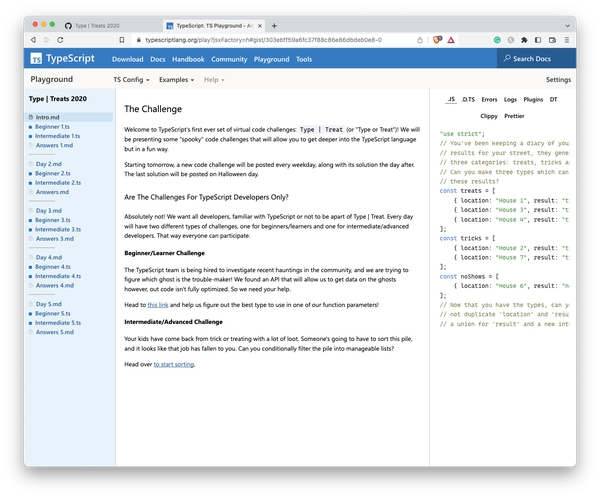Open the Examples dropdown menu
The width and height of the screenshot is (600, 498).
coord(178,79)
